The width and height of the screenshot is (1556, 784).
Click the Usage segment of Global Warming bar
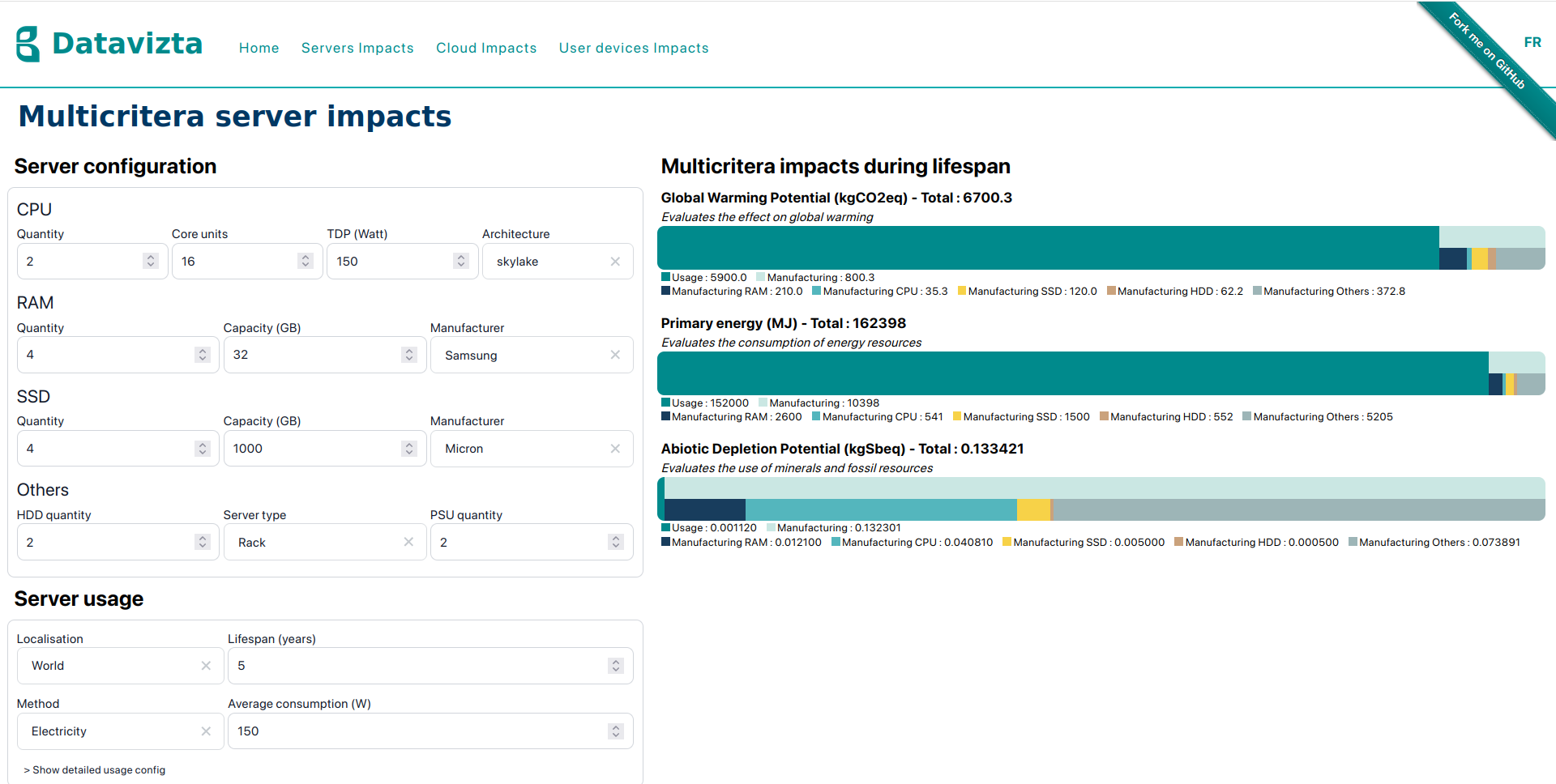[1048, 248]
